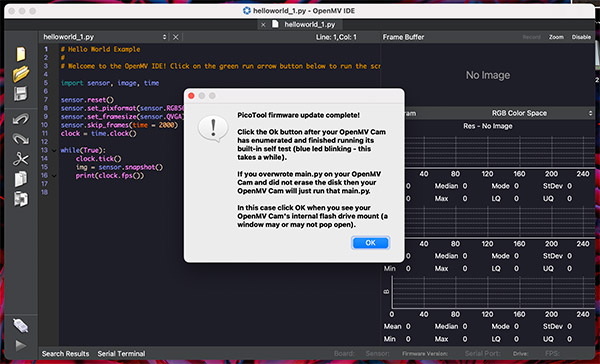Paste from clipboard with the paste icon

pyautogui.click(x=21, y=199)
